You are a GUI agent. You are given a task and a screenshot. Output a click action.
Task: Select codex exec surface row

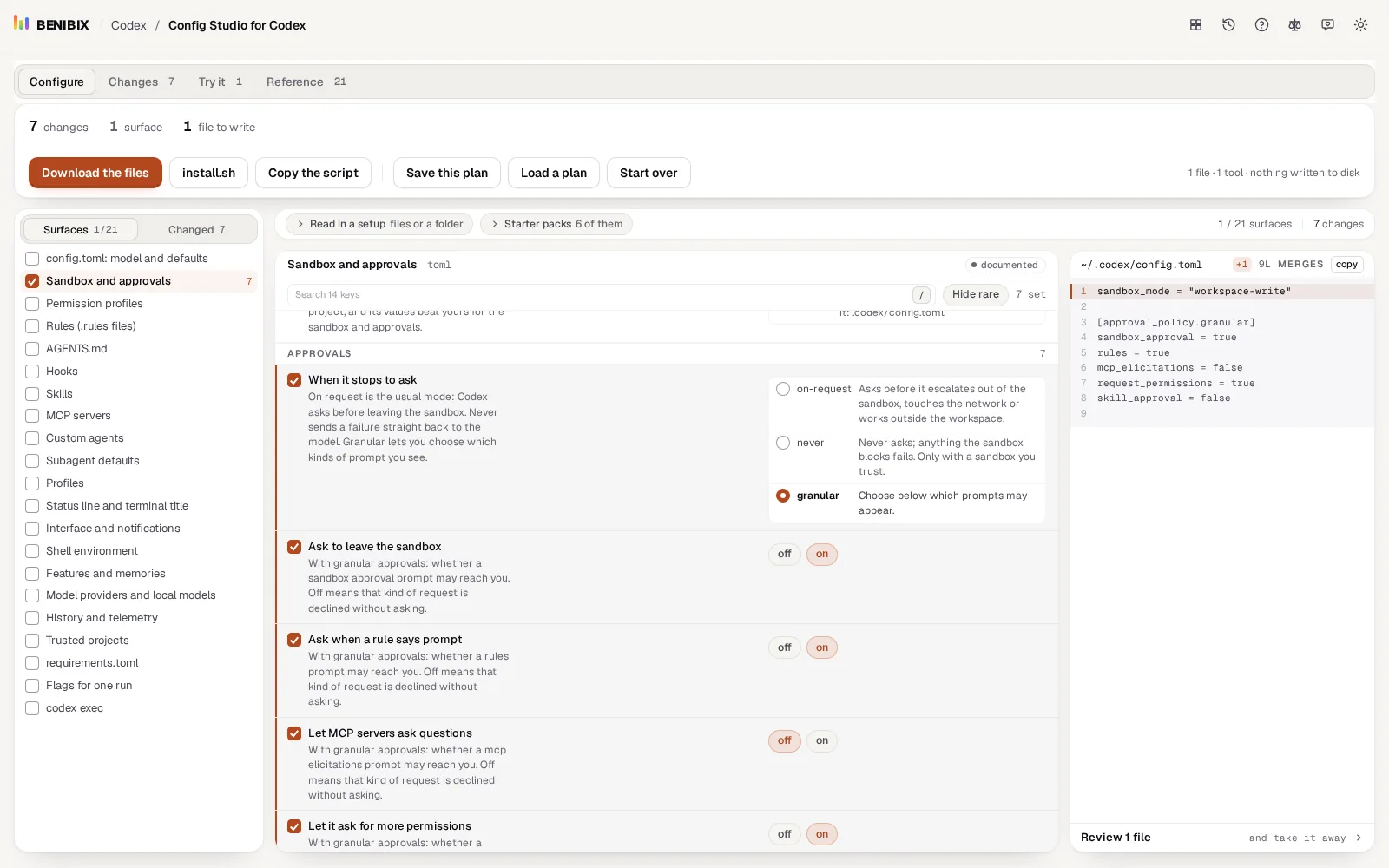tap(139, 708)
